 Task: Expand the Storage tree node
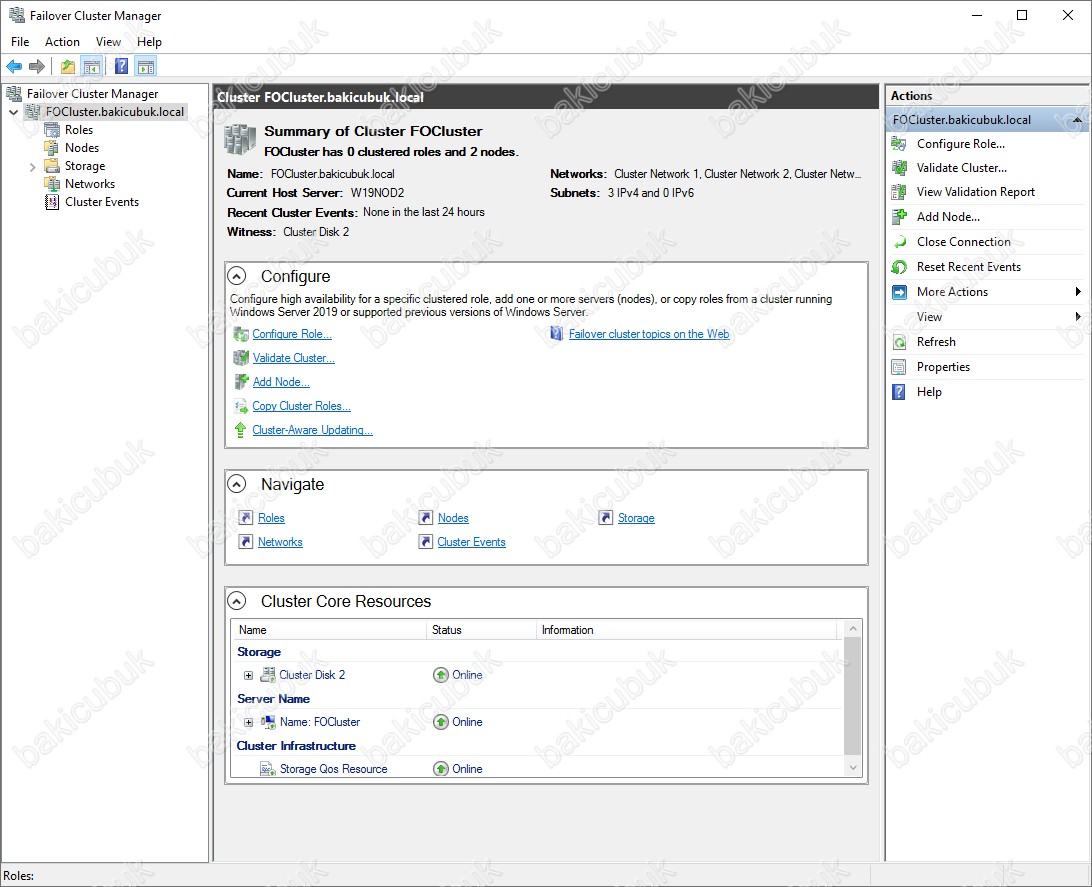coord(32,167)
